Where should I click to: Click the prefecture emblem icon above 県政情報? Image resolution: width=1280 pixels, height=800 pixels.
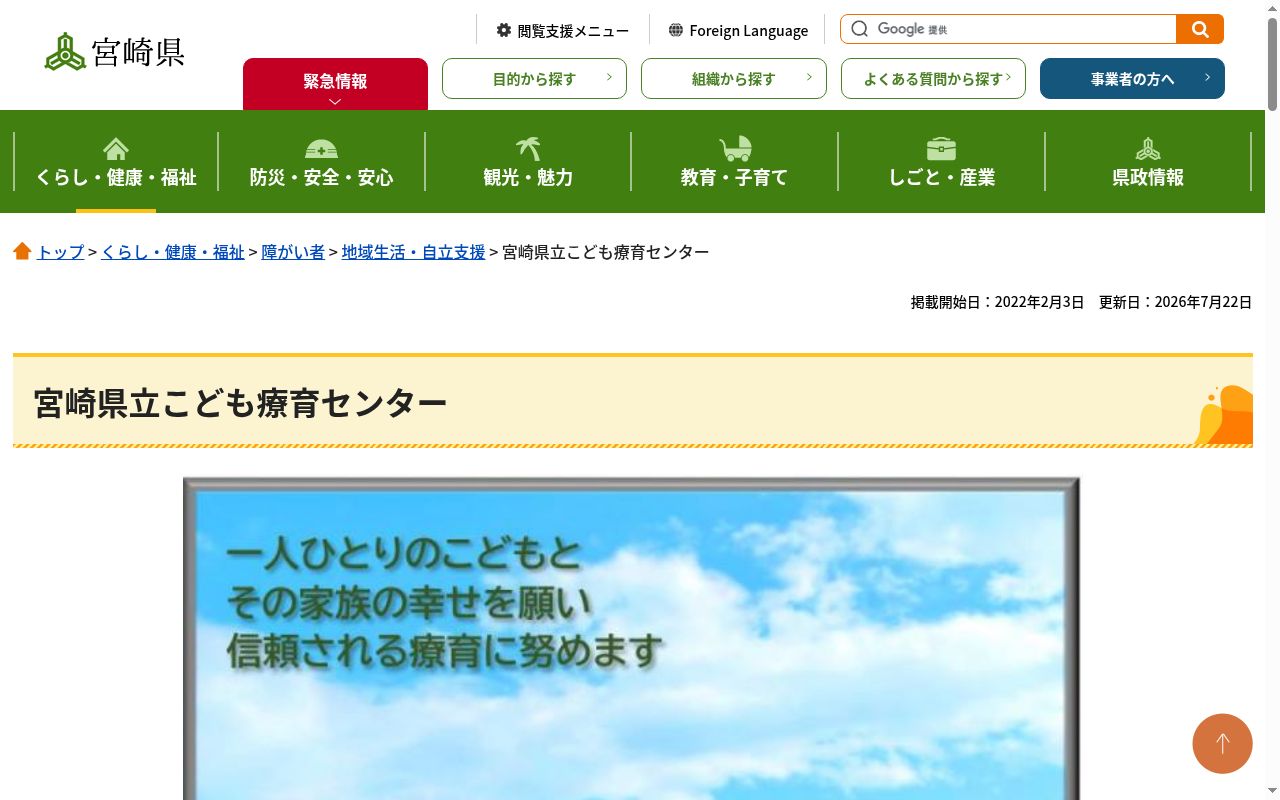point(1148,149)
